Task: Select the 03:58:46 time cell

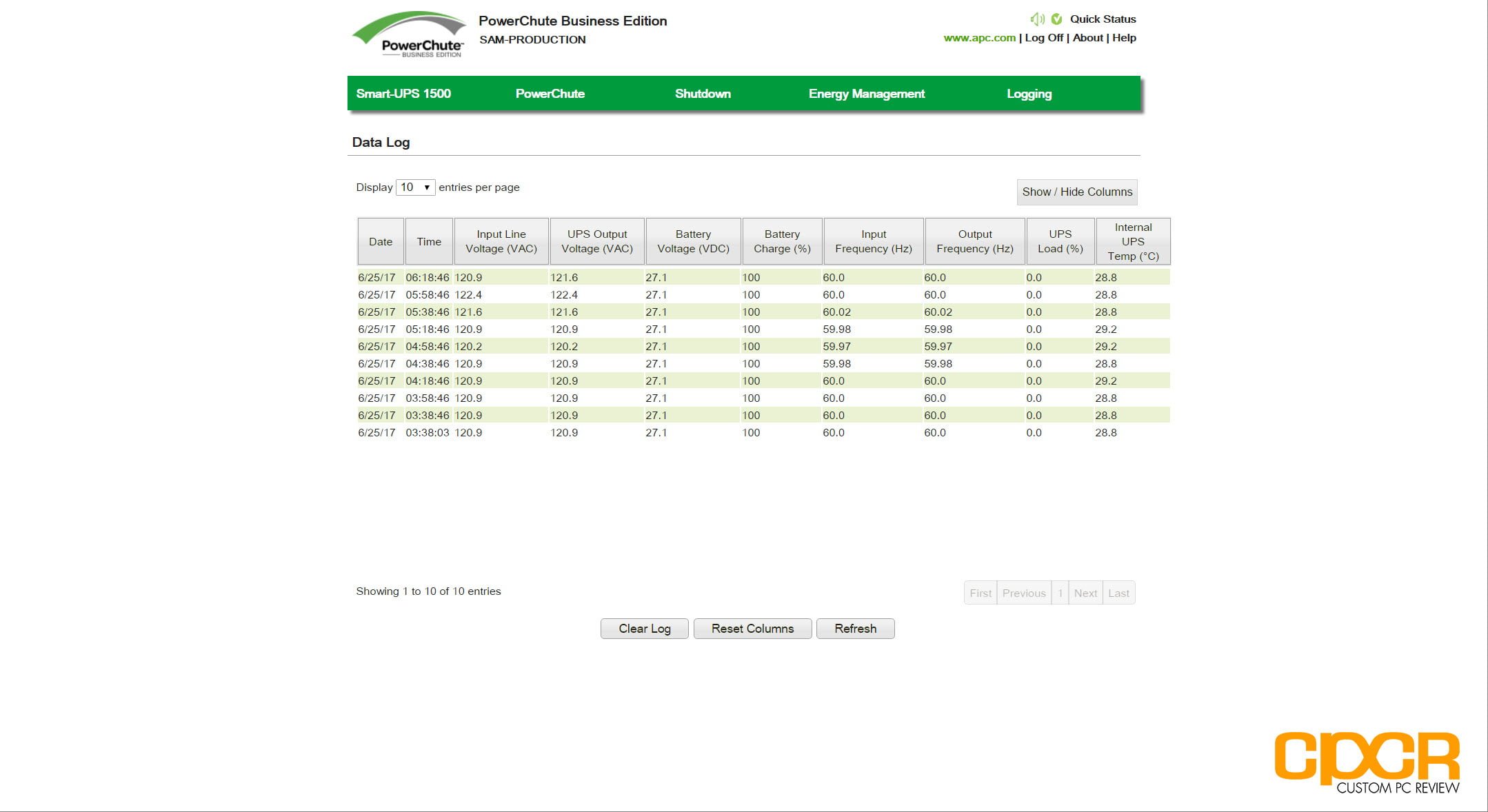Action: [428, 398]
